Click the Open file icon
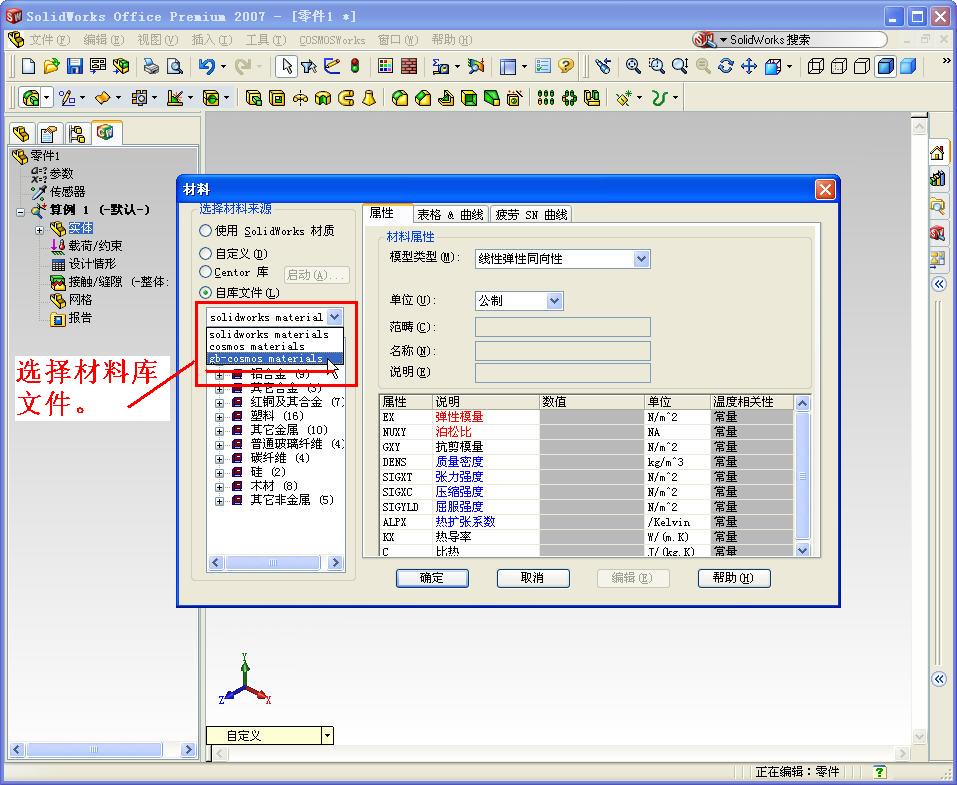 [51, 66]
